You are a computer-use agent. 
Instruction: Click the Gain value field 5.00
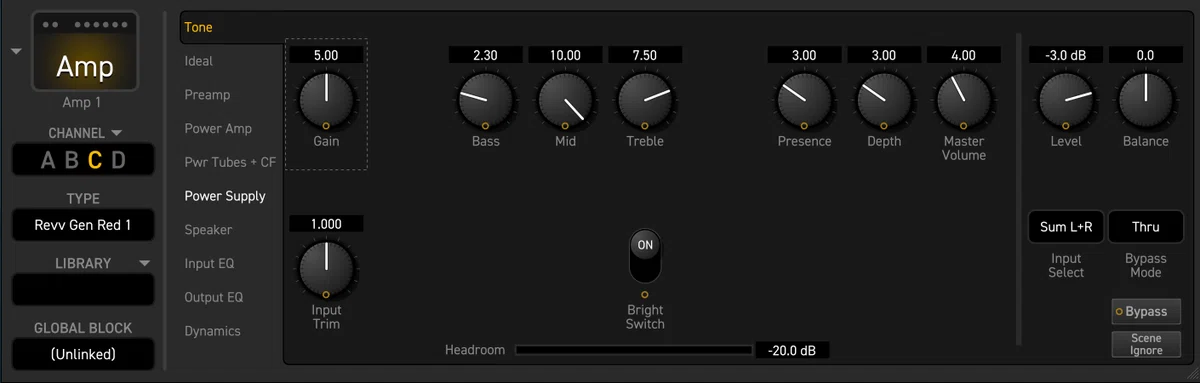326,55
